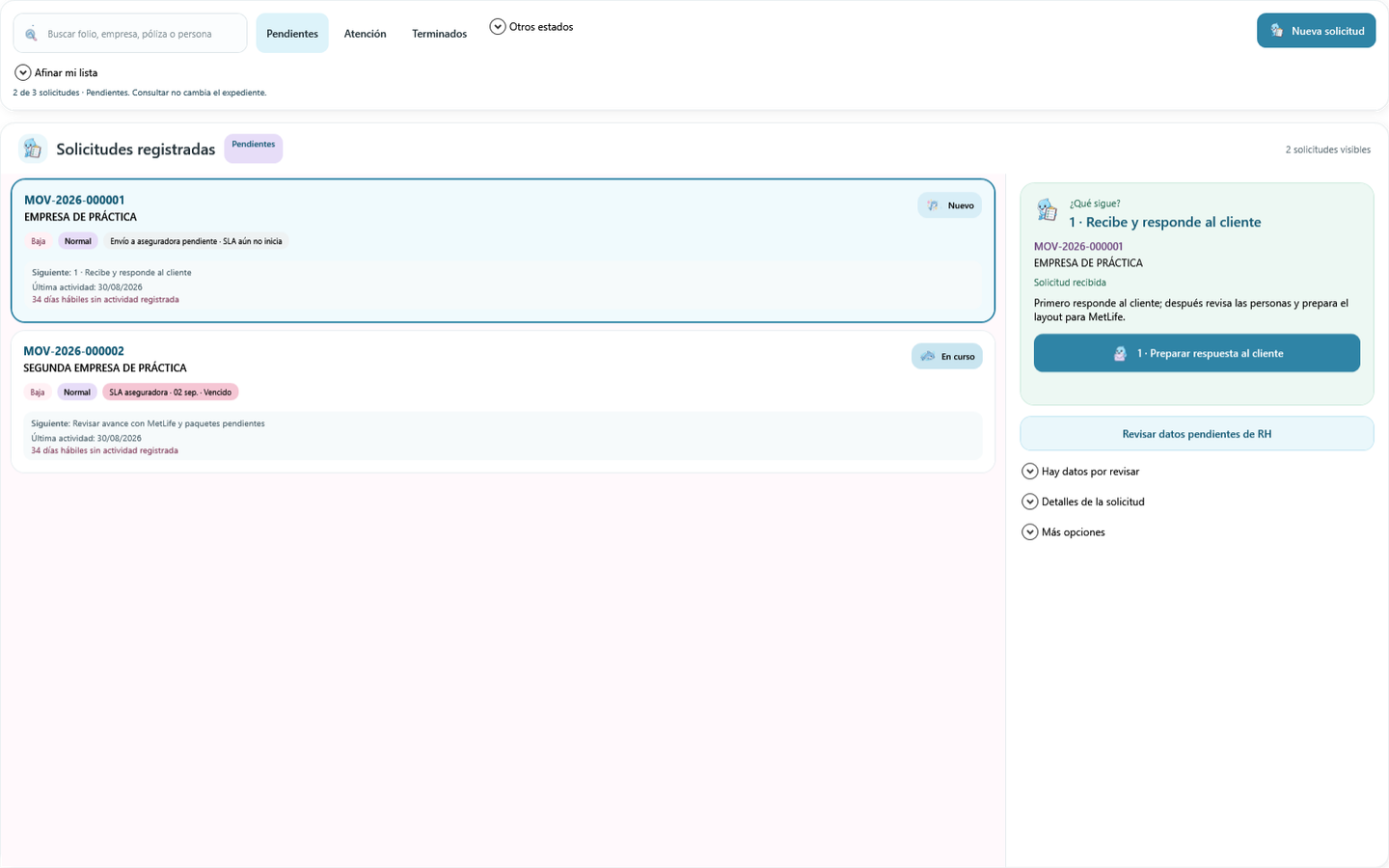Click the Baja tag on MOV-2026-000002
The width and height of the screenshot is (1389, 868).
(x=38, y=393)
